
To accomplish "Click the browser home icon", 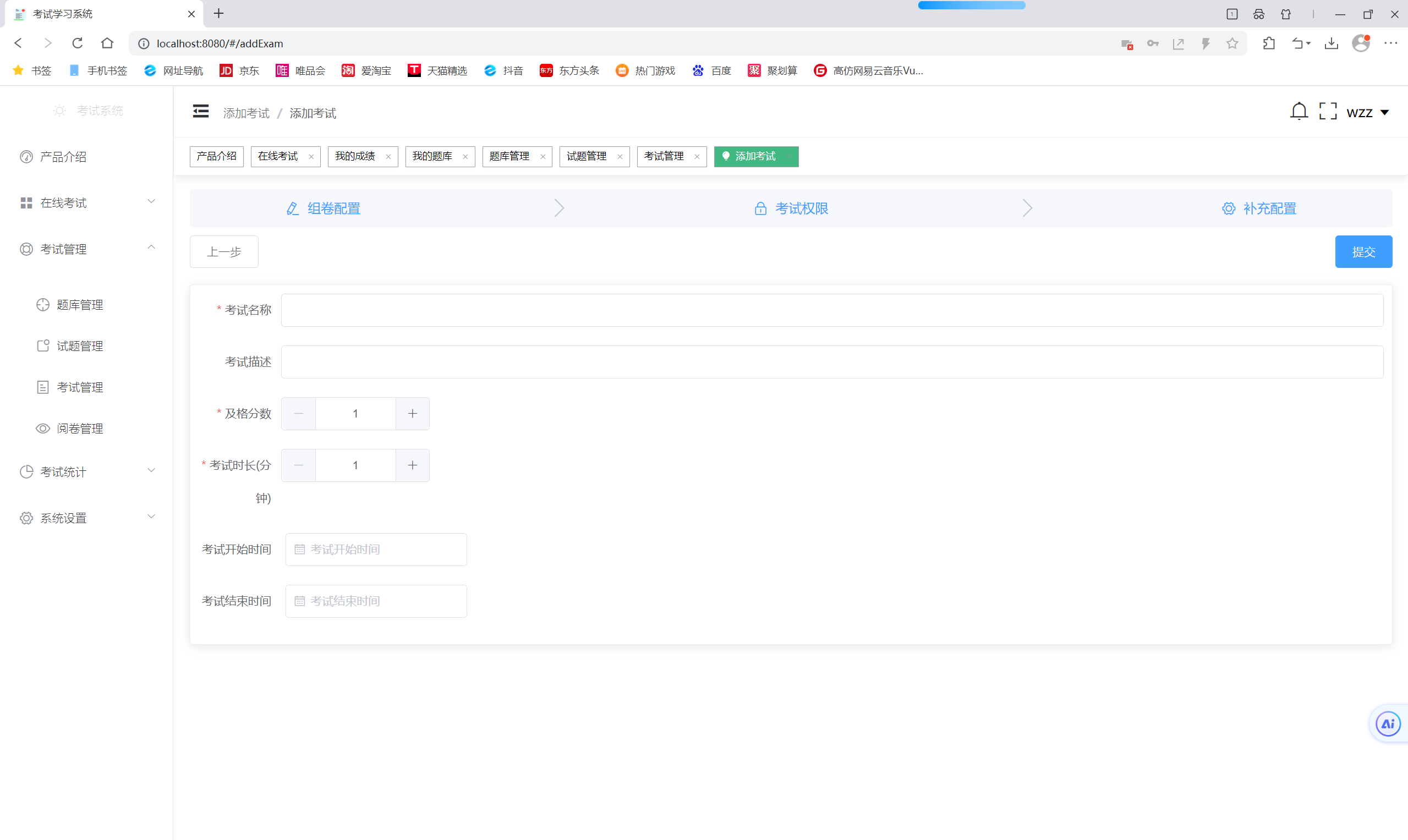I will tap(107, 43).
